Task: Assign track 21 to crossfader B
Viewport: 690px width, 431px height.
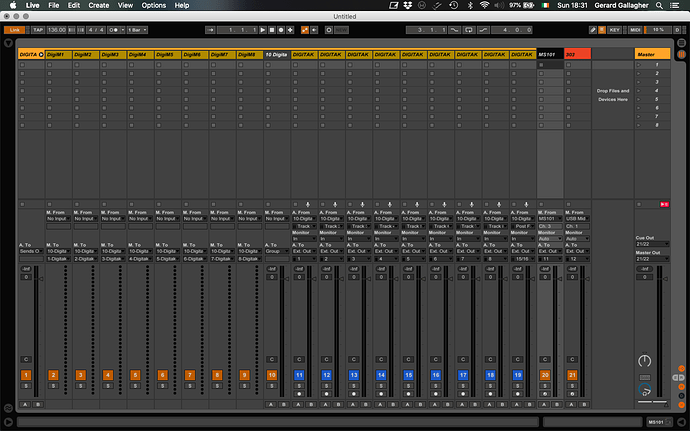Action: pos(584,404)
